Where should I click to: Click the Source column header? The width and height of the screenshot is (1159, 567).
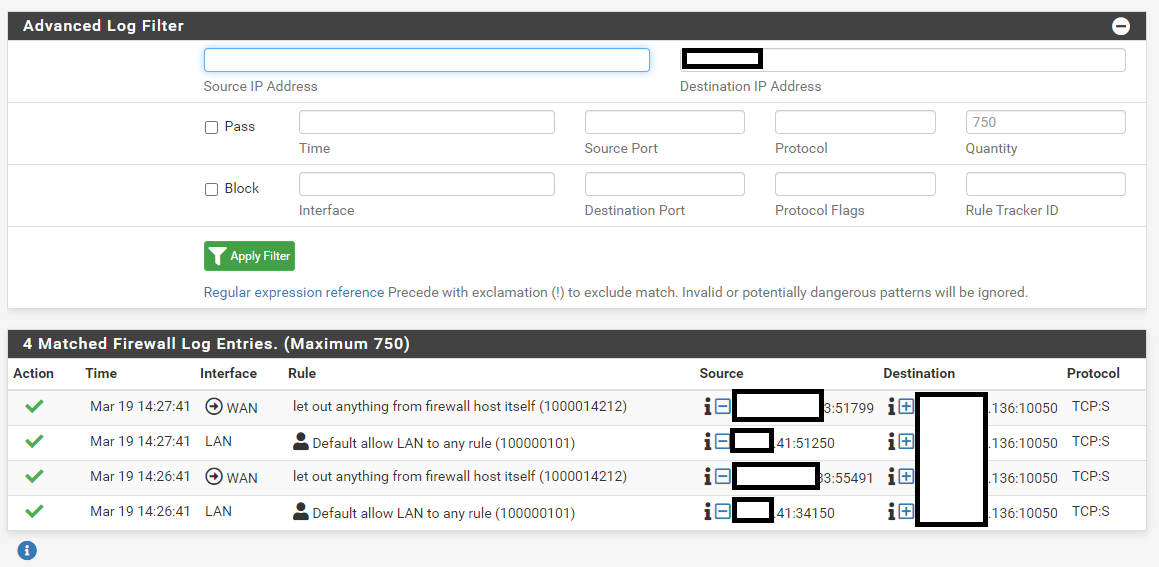pos(721,373)
